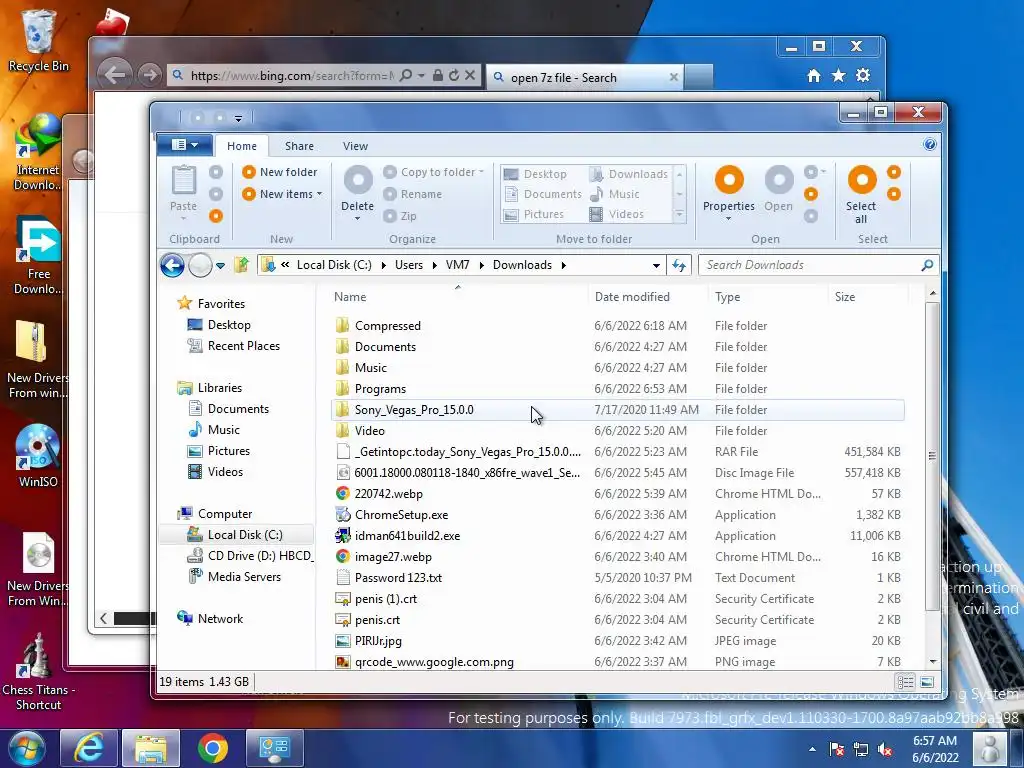
Task: Click the Paste clipboard icon
Action: pyautogui.click(x=184, y=180)
